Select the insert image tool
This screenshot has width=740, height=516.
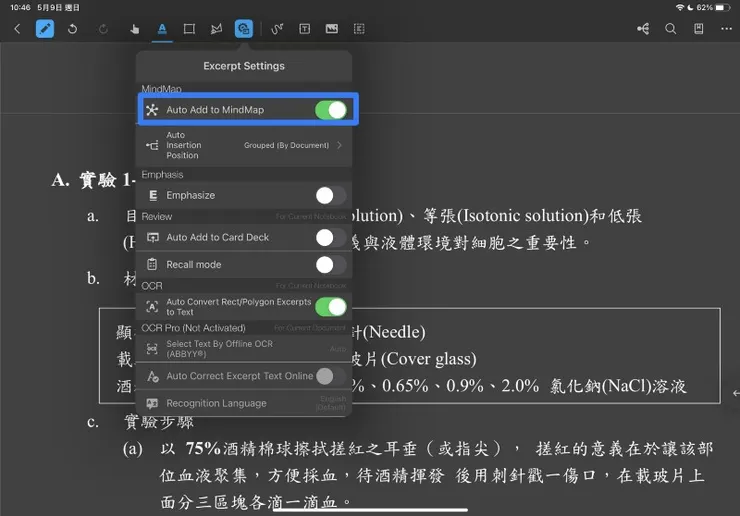332,29
